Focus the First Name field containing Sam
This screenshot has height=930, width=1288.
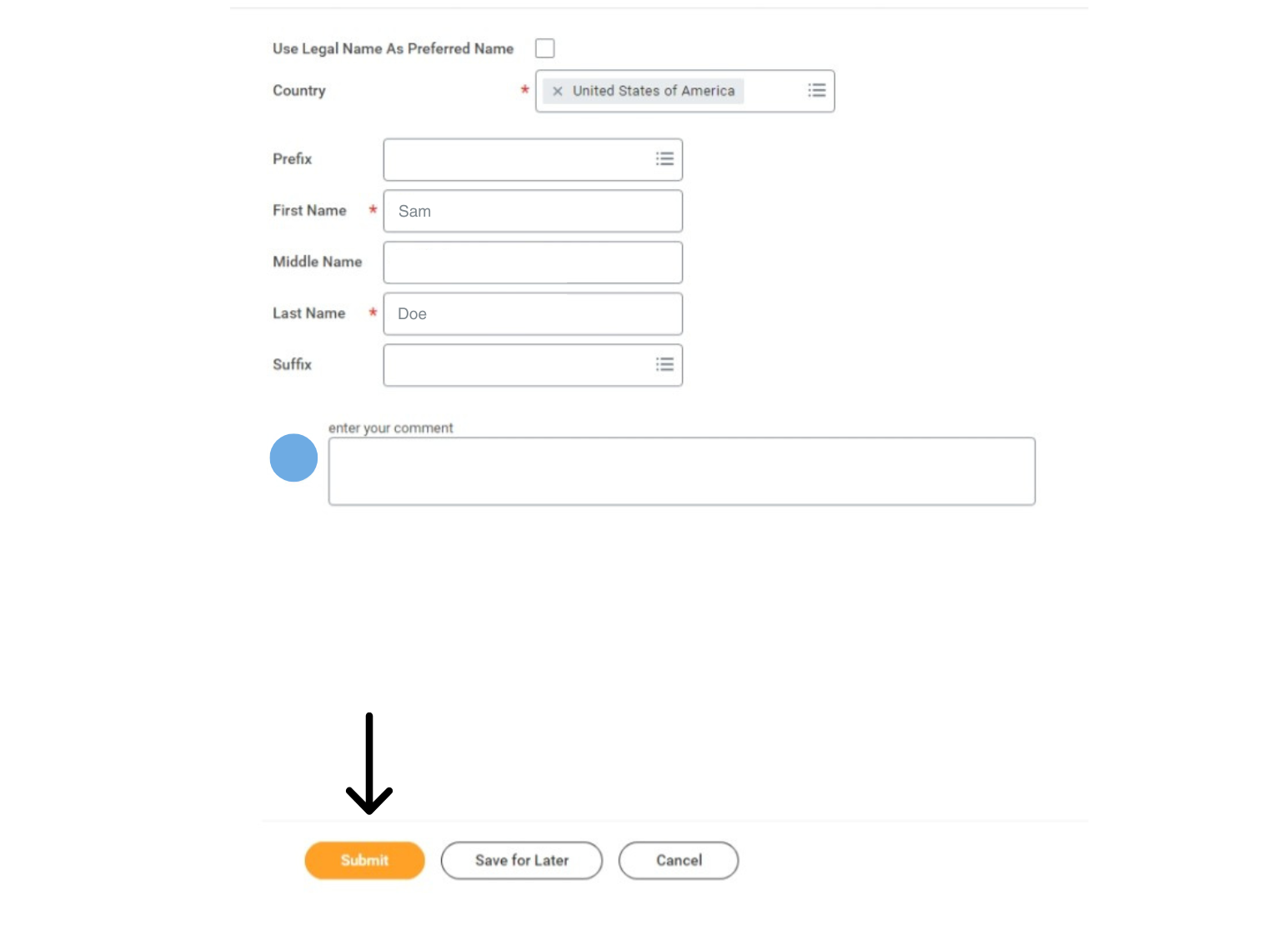pos(533,211)
